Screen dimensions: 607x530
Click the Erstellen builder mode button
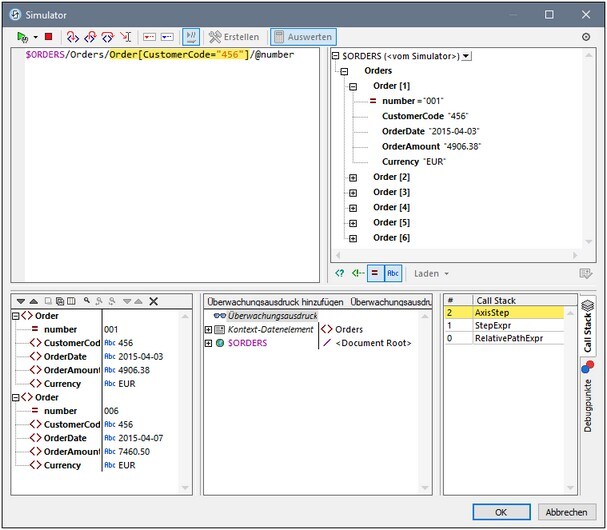coord(234,37)
